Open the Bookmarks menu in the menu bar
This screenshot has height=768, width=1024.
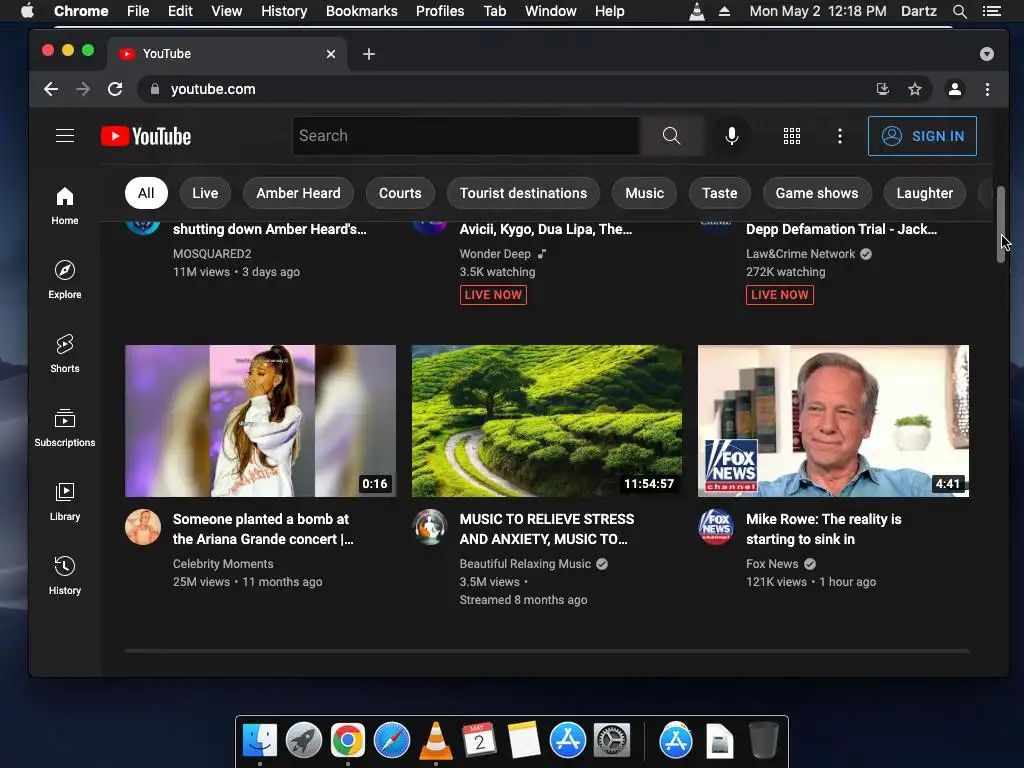[362, 11]
